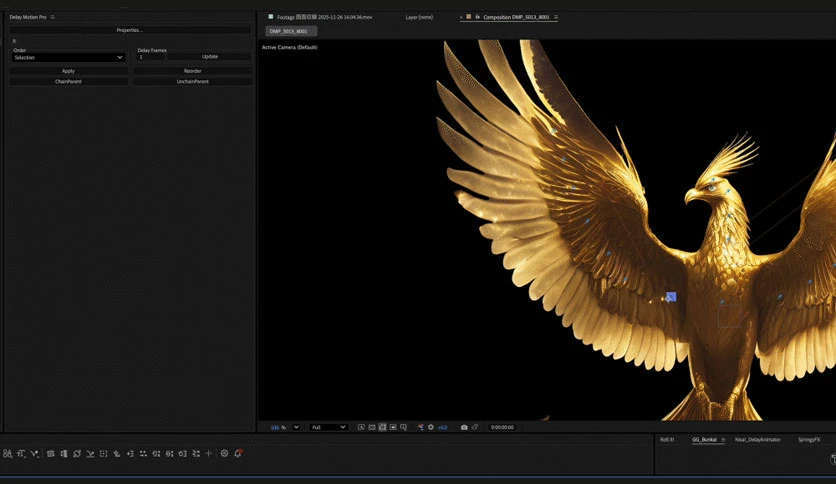Click the Apply button
Screen dimensions: 836x484
[68, 71]
